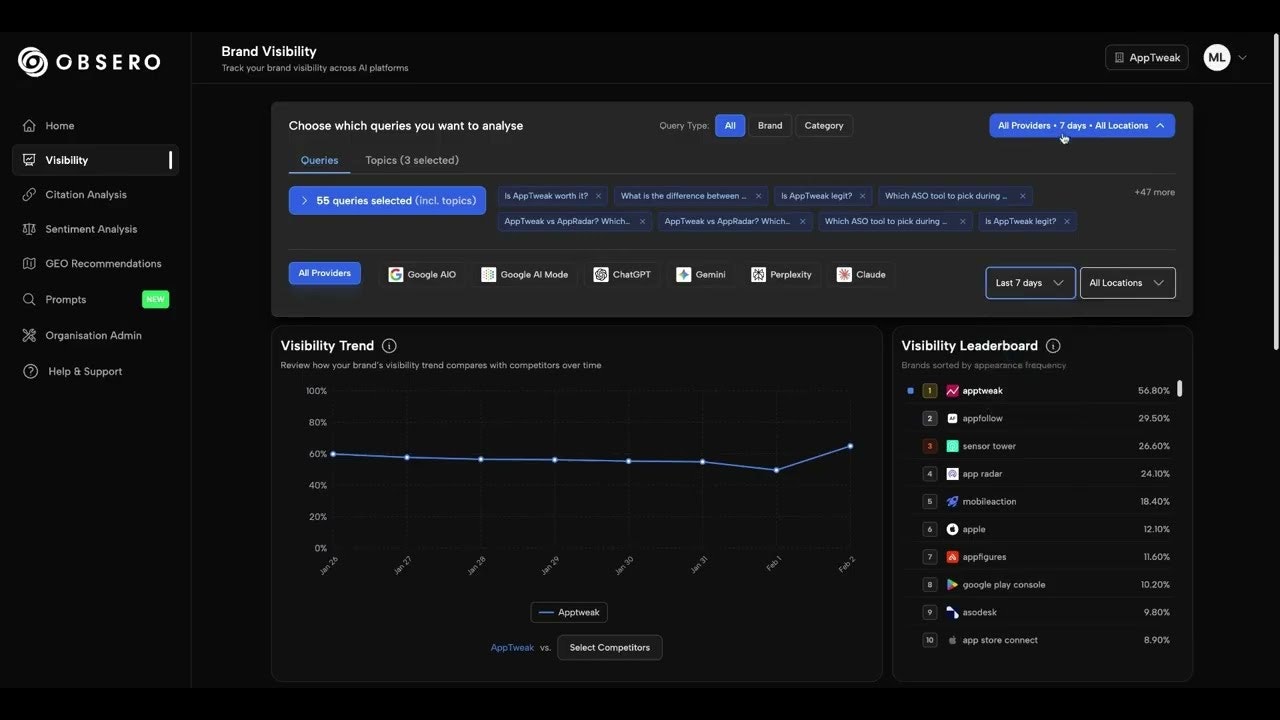This screenshot has height=720, width=1280.
Task: Toggle the ChatGPT provider filter
Action: coord(622,275)
